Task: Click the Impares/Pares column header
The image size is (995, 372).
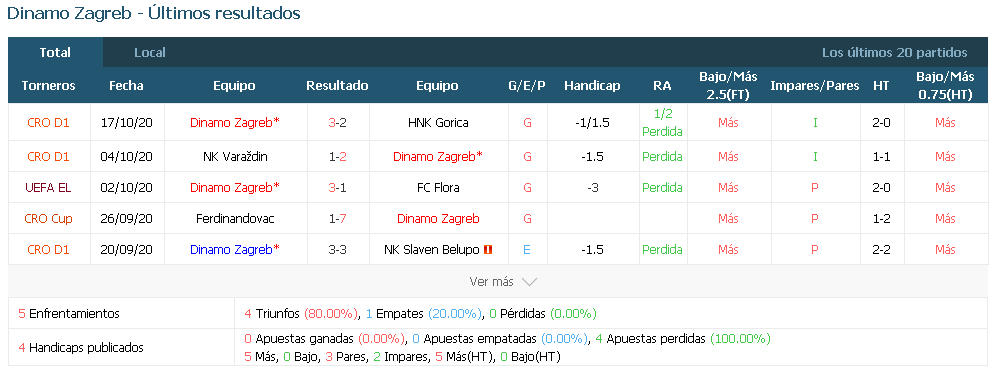Action: 815,86
